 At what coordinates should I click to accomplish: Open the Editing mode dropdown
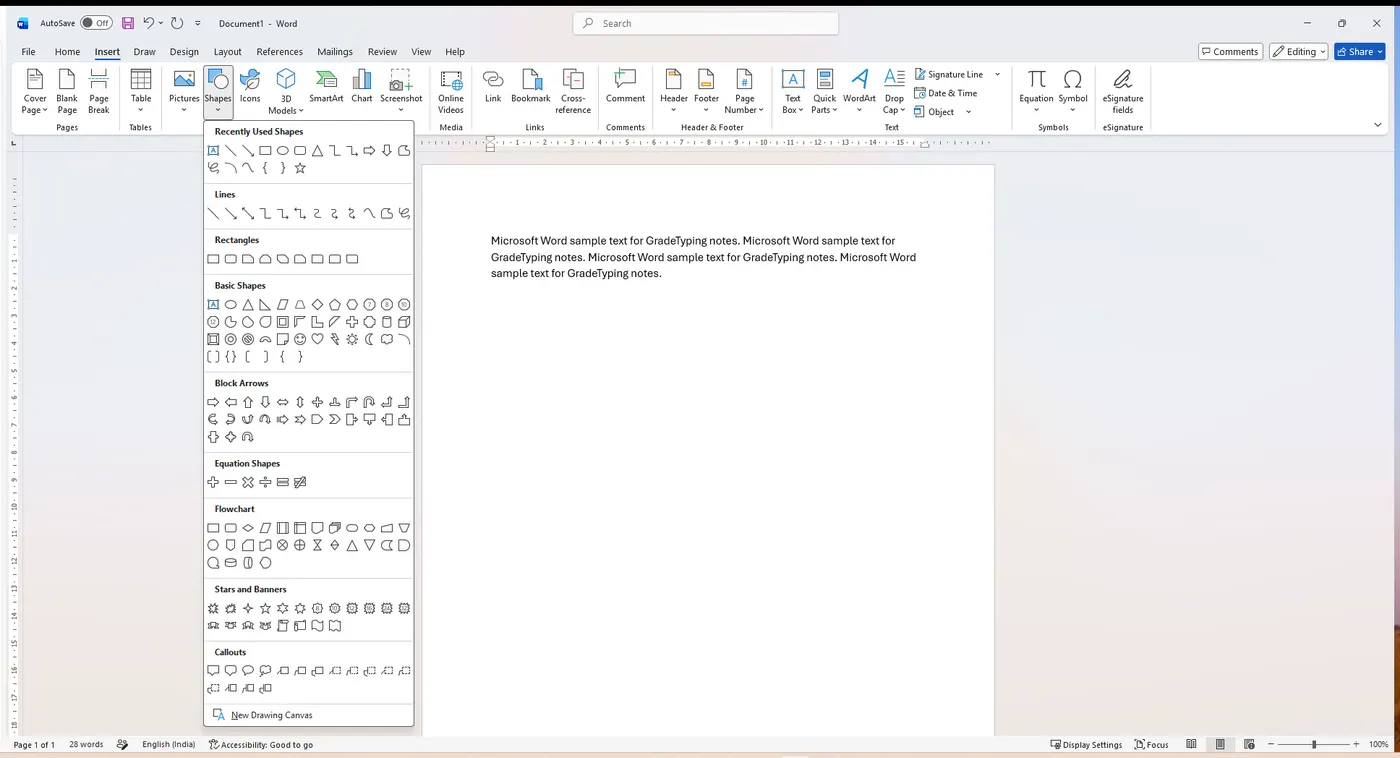tap(1299, 52)
